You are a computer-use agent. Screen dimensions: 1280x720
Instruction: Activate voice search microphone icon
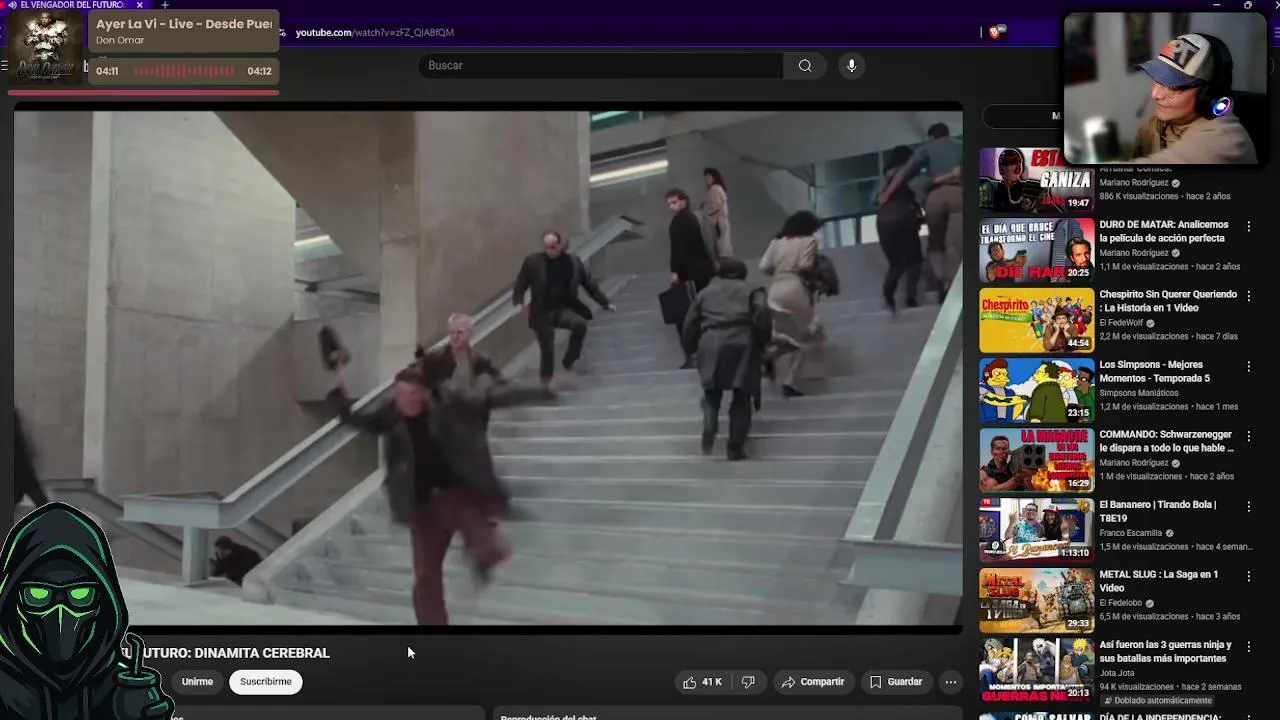[851, 66]
